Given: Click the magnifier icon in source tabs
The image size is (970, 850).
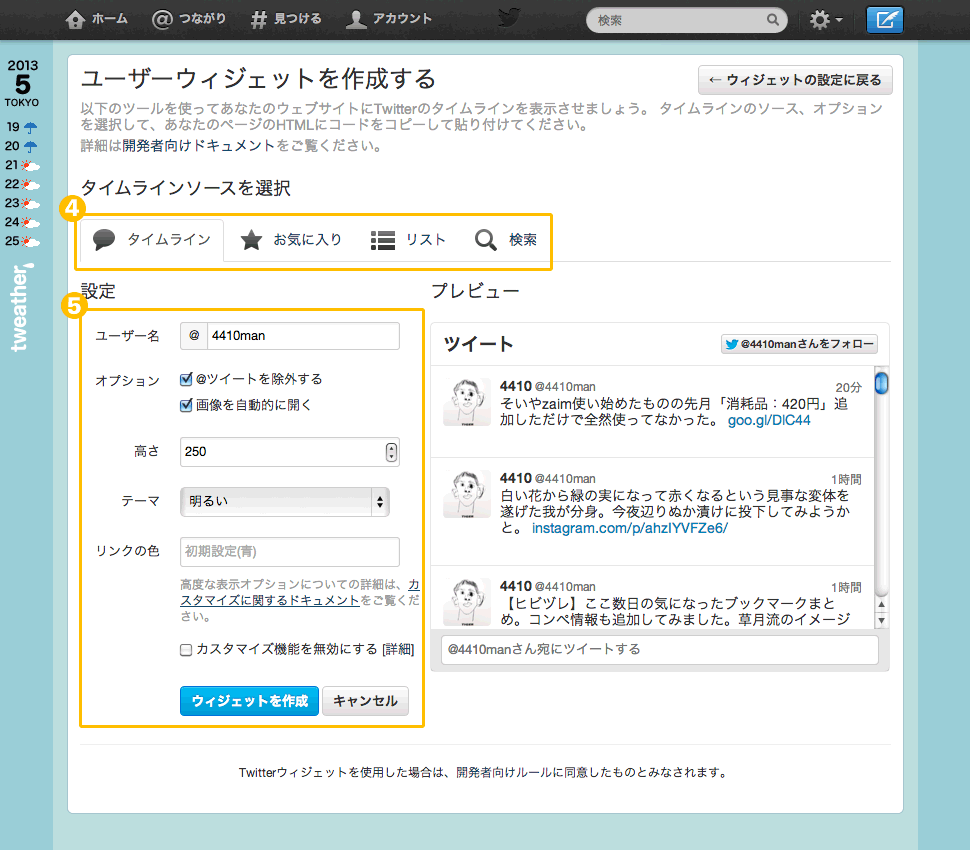Looking at the screenshot, I should 486,240.
